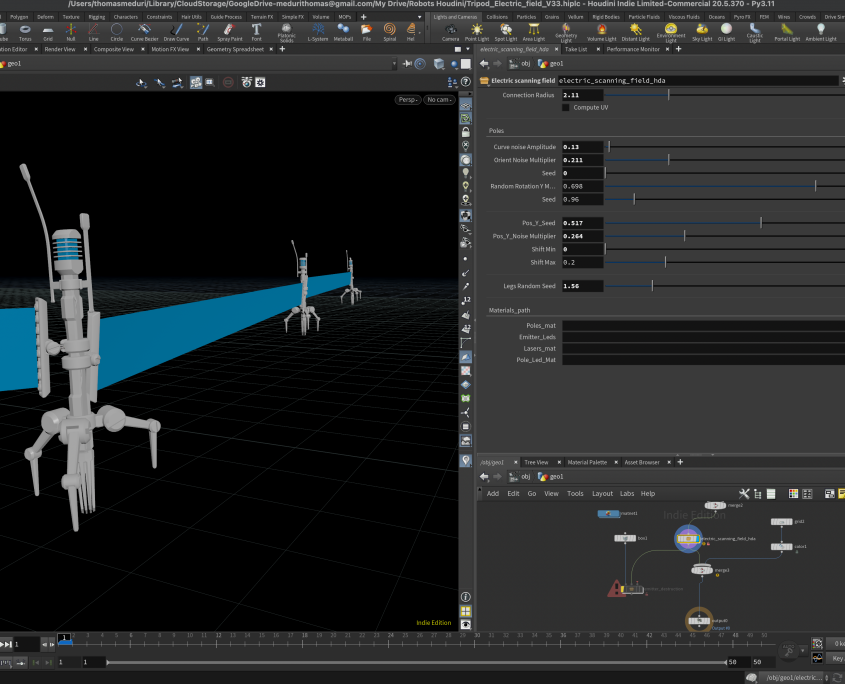Click the Poles_mat material path field
Image resolution: width=845 pixels, height=684 pixels.
click(702, 325)
